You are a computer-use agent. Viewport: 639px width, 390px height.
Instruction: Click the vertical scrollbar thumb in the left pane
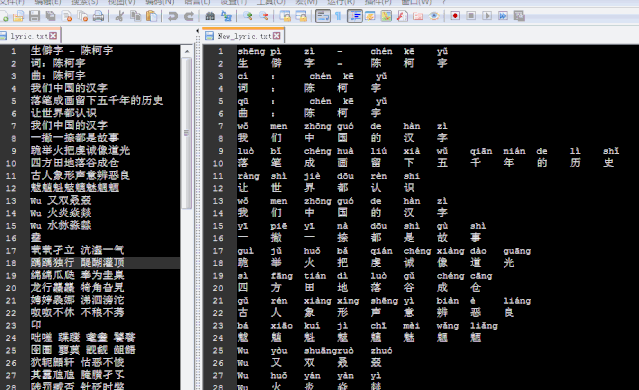point(187,133)
